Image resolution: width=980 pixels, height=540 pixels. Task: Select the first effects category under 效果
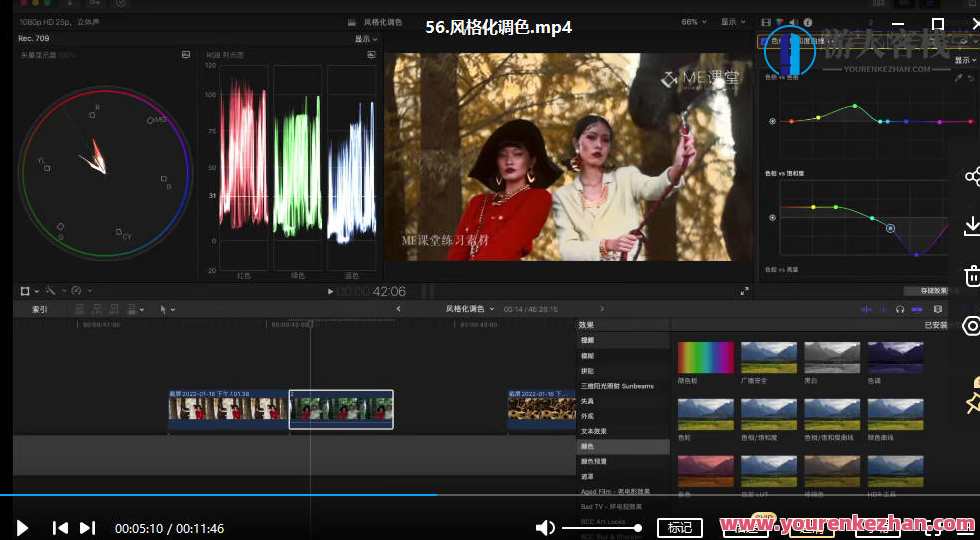pyautogui.click(x=623, y=341)
